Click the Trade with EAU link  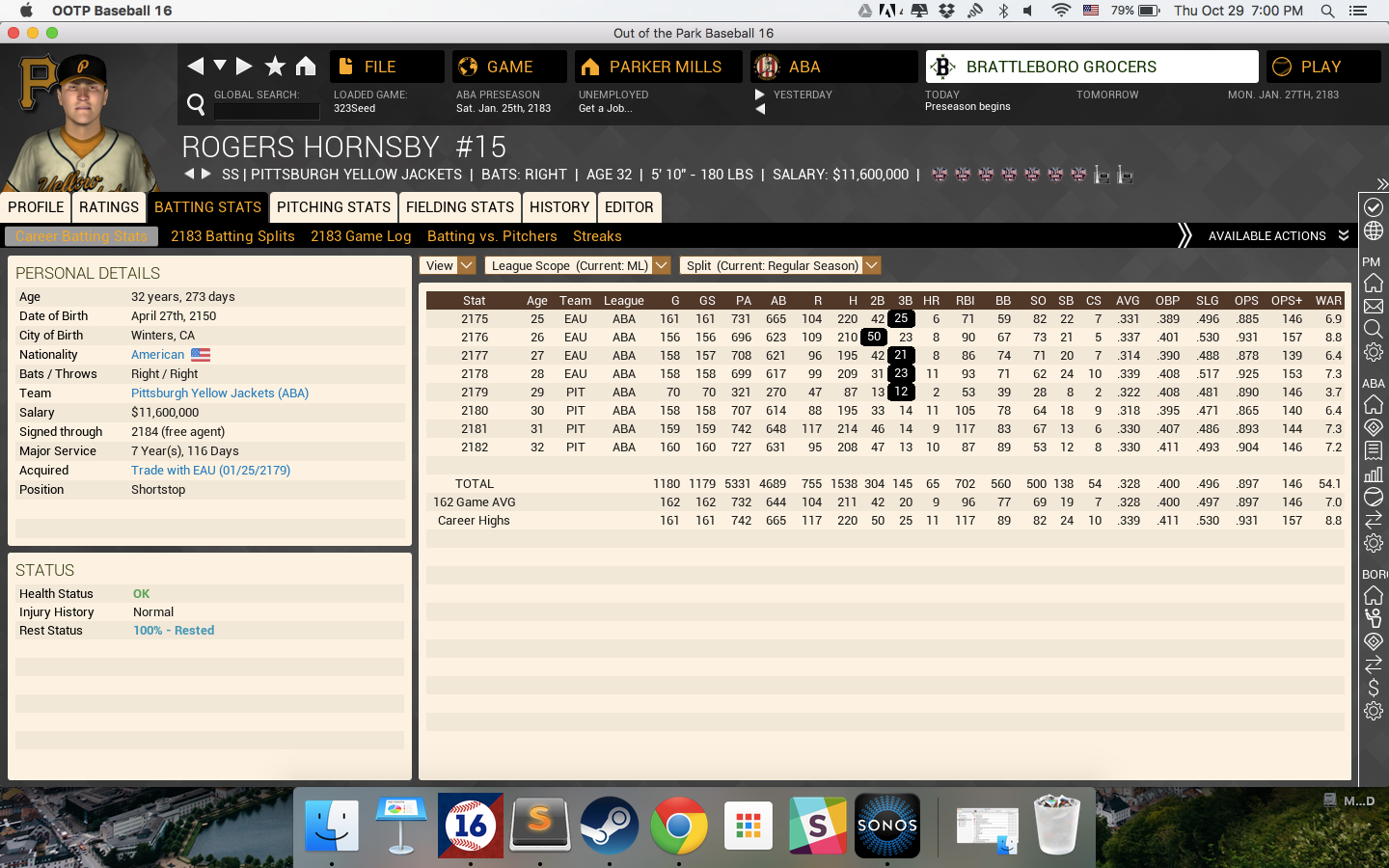click(210, 471)
